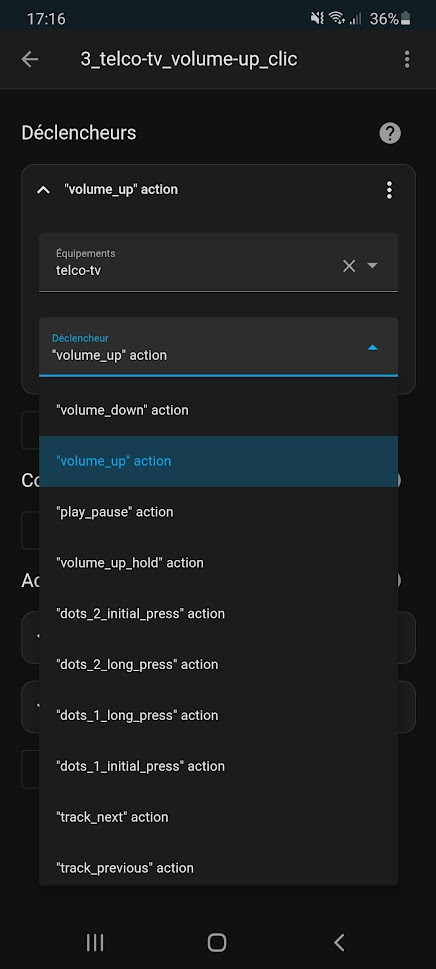
Task: Select "dots_1_initial_press" action
Action: pos(219,766)
